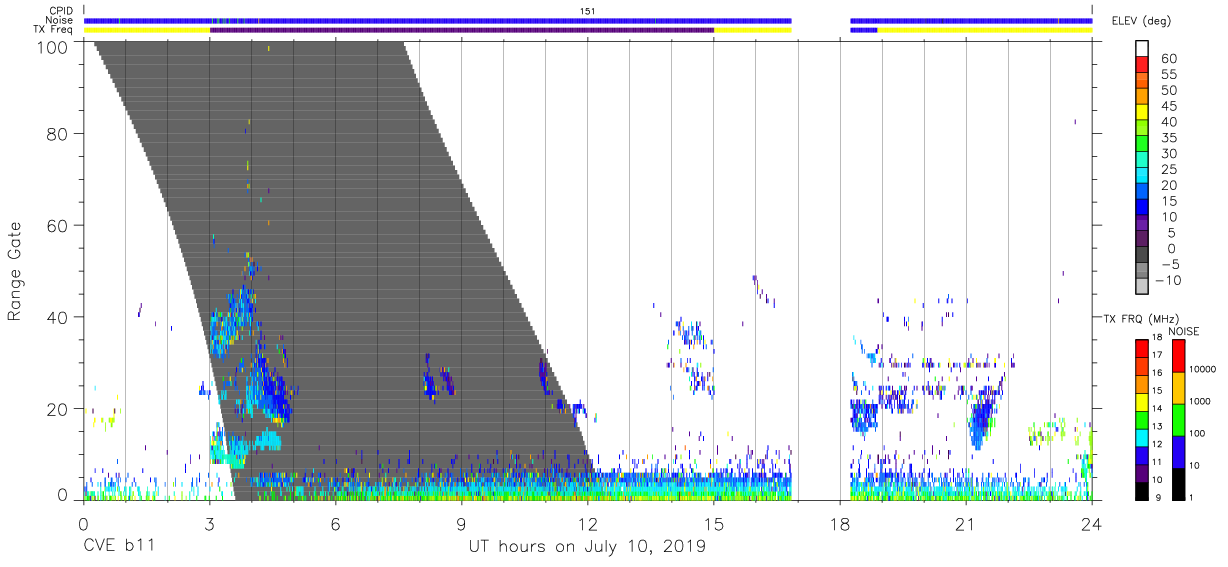The height and width of the screenshot is (567, 1228).
Task: Click the Noise bar segment after the 18 UT gap
Action: pyautogui.click(x=971, y=20)
